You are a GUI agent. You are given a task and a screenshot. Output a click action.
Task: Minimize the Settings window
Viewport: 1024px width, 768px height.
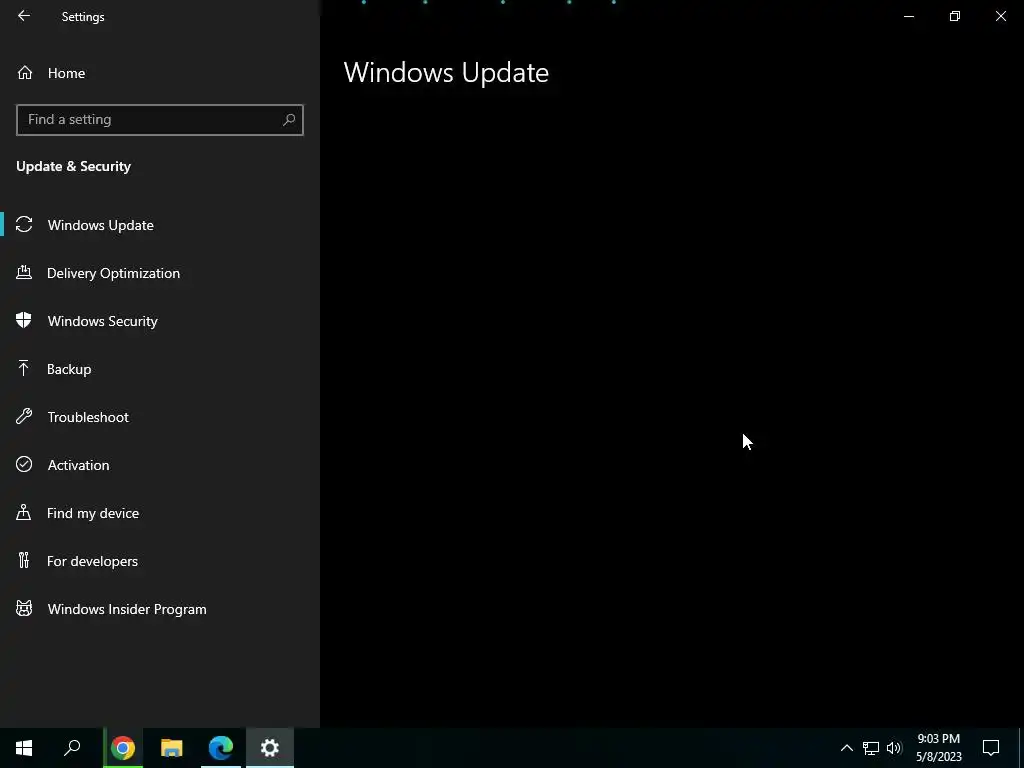(x=909, y=16)
